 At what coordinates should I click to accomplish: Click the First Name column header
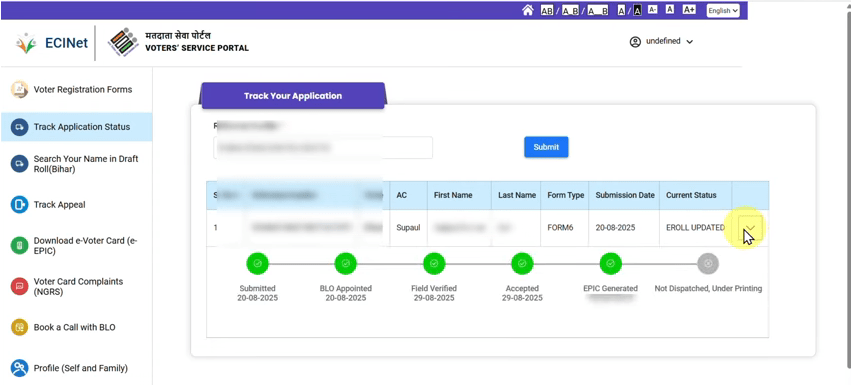point(459,195)
